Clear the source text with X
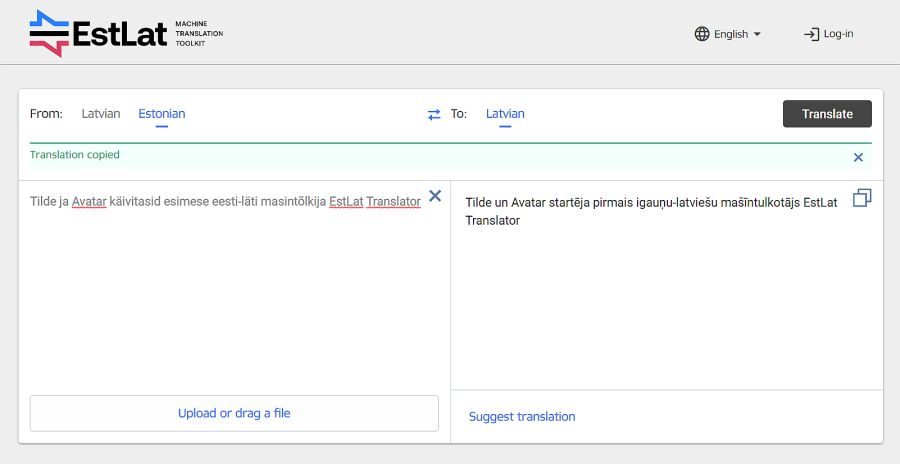The width and height of the screenshot is (900, 464). click(x=435, y=196)
